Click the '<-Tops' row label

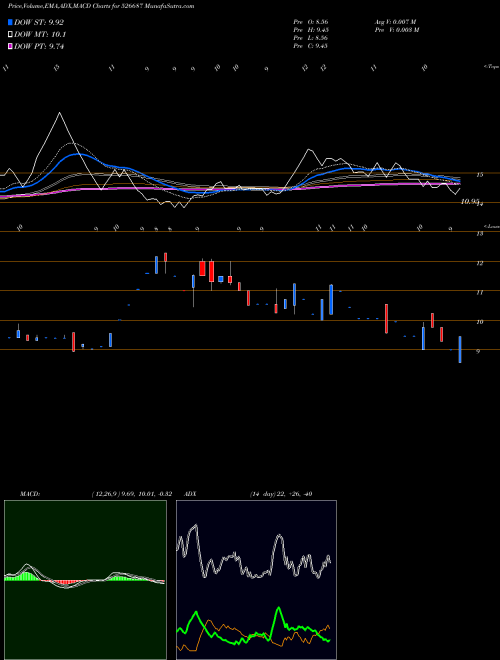coord(491,67)
